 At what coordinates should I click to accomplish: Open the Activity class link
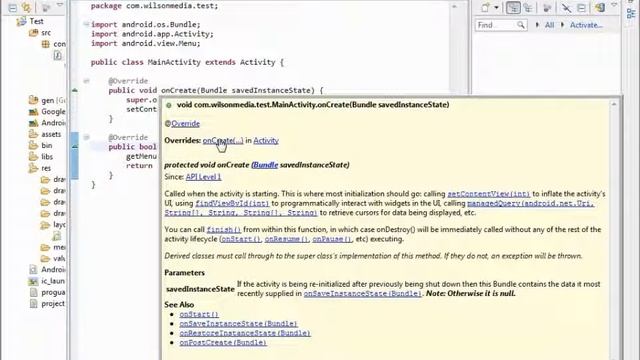(x=266, y=140)
